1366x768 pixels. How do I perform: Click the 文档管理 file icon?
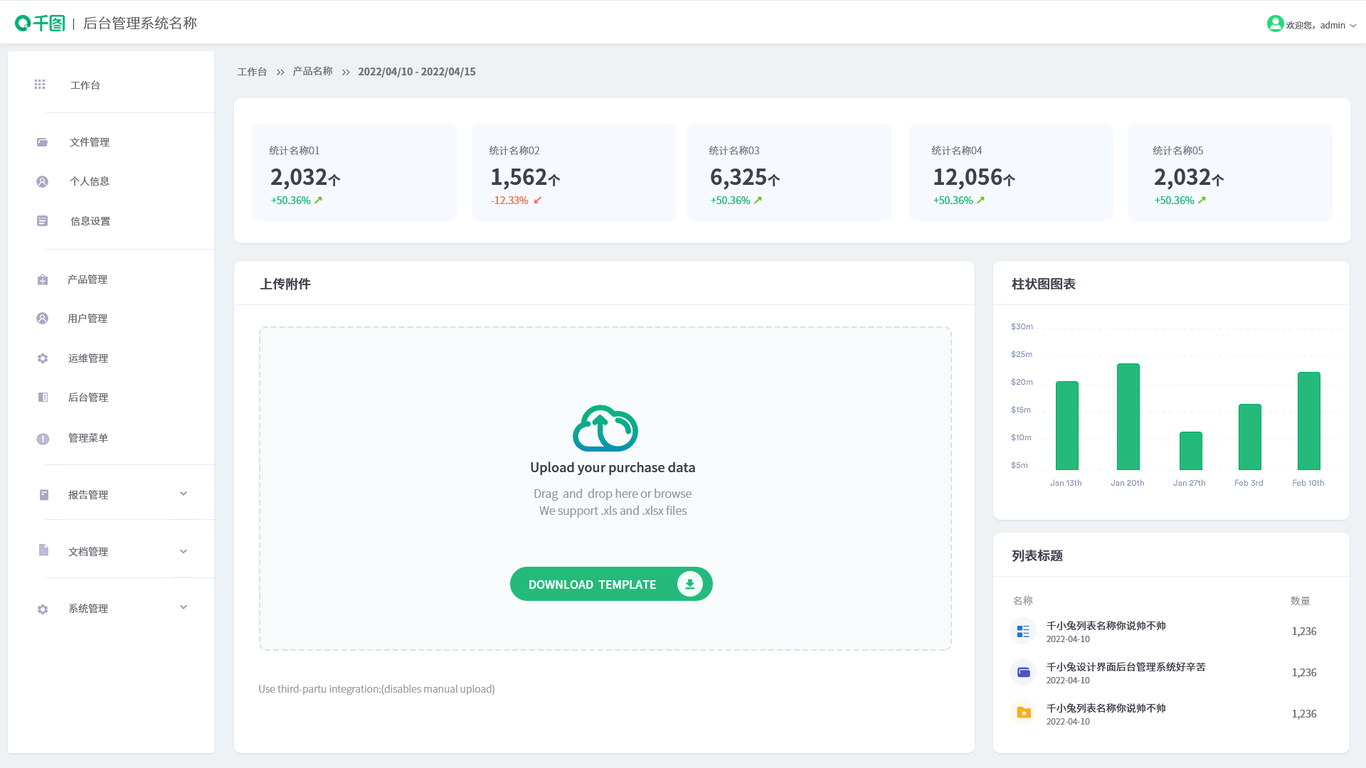coord(43,550)
